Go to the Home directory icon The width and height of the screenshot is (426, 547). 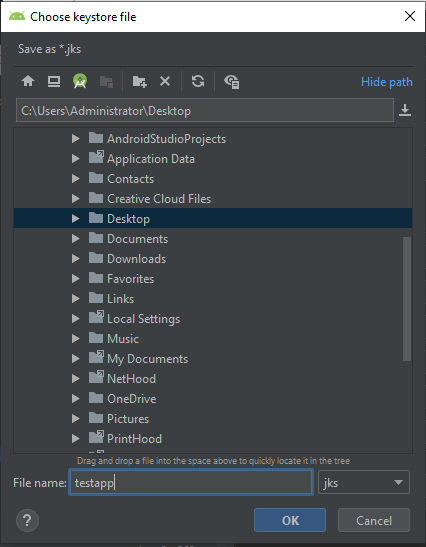point(28,81)
